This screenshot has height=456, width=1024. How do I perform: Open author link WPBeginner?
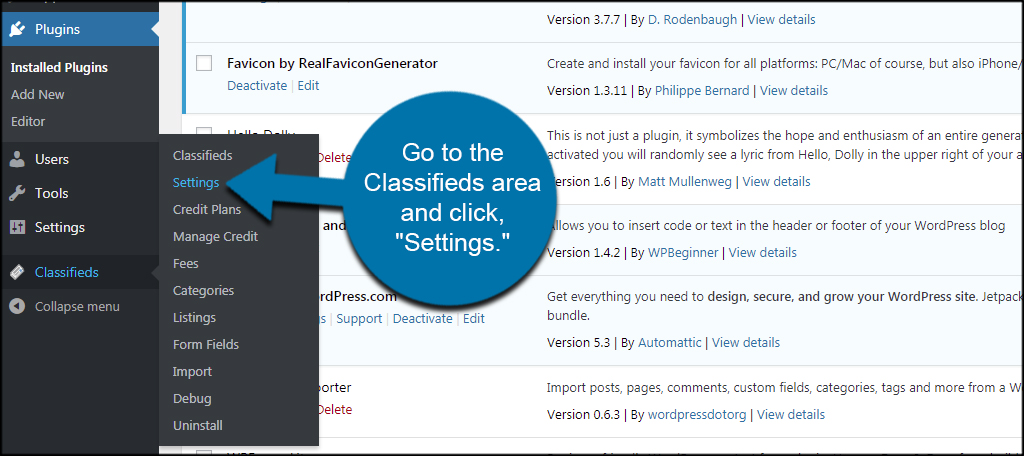[683, 252]
